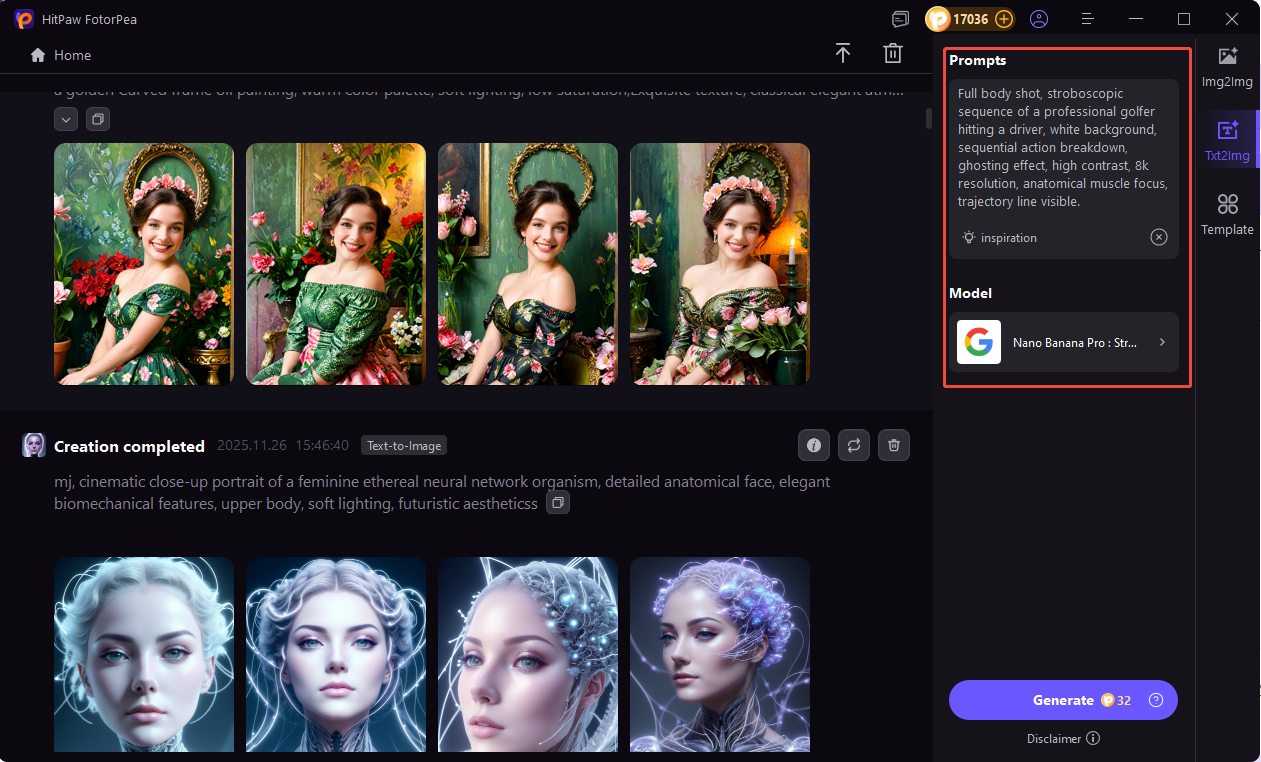Select the Txt2Img tab
This screenshot has height=762, width=1261.
1227,140
